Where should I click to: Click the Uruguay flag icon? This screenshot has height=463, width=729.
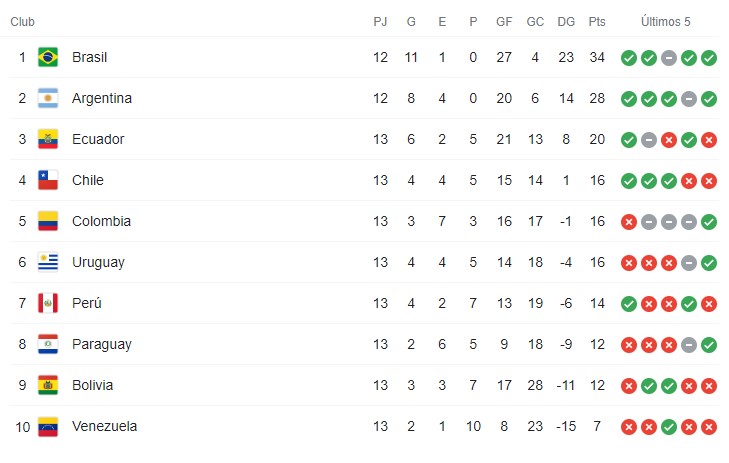(x=48, y=262)
